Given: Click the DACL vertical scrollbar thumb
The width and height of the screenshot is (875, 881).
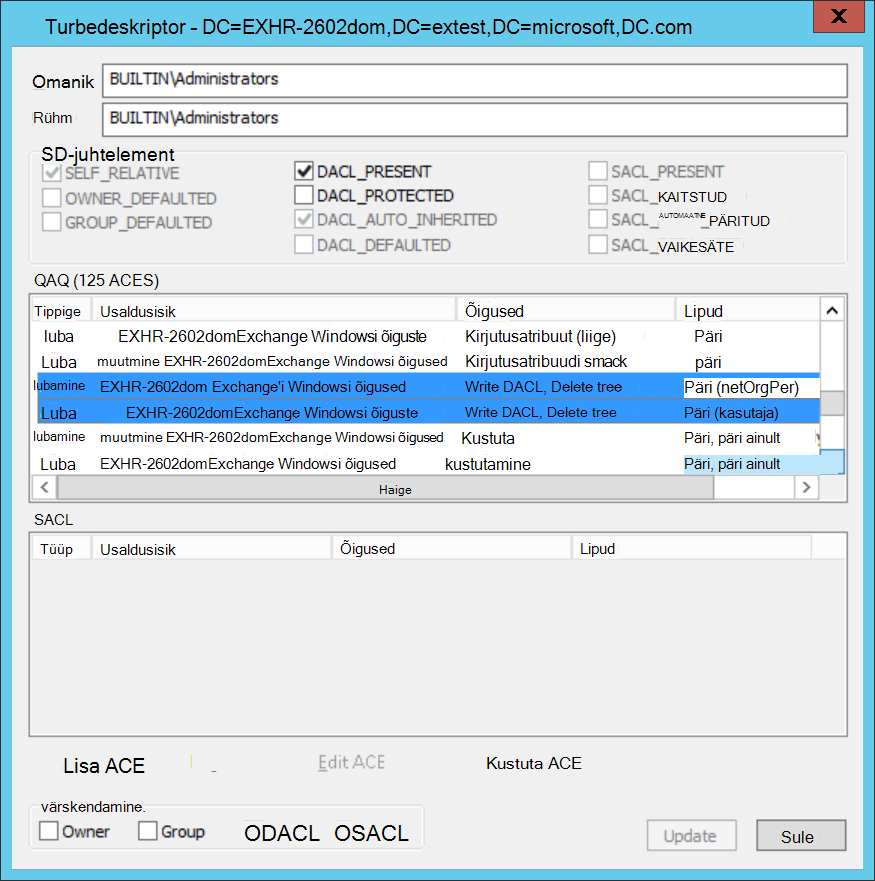Looking at the screenshot, I should [x=832, y=403].
